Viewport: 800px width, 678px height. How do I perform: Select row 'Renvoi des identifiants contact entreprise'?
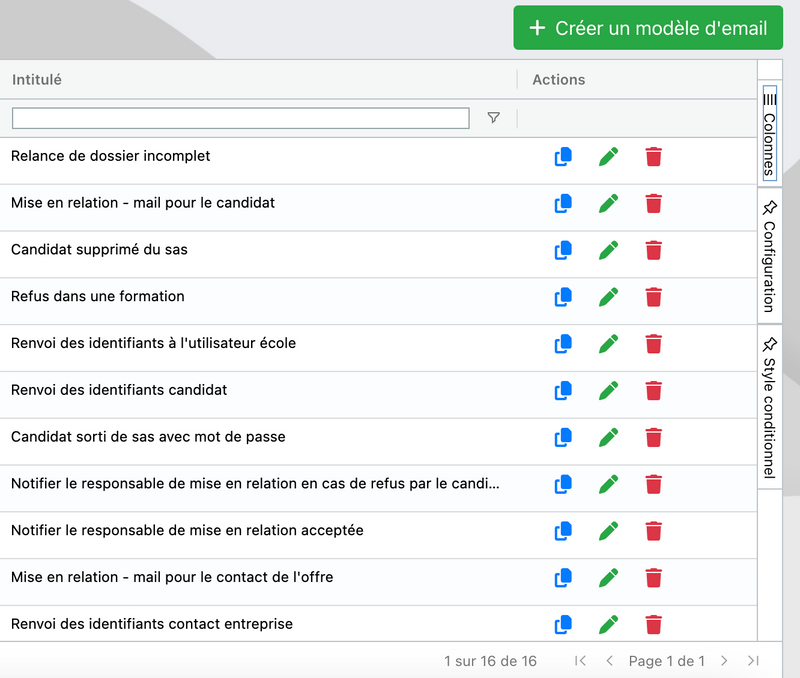pos(378,624)
